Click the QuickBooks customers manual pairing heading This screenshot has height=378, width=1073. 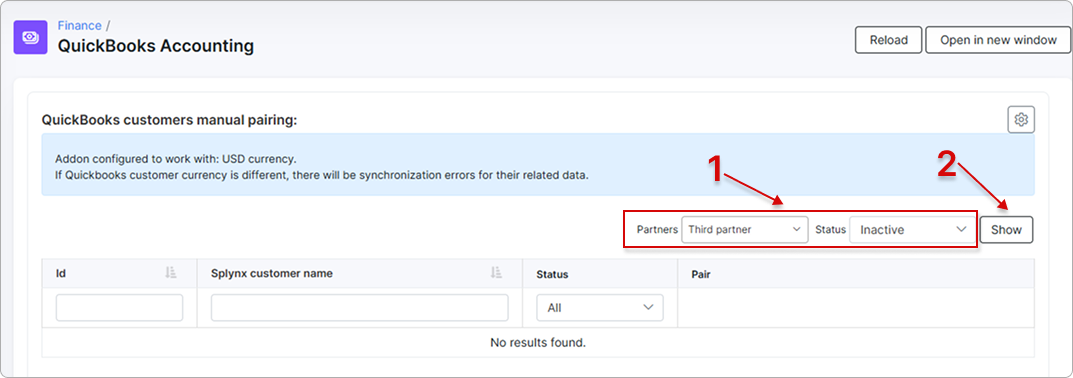tap(169, 121)
